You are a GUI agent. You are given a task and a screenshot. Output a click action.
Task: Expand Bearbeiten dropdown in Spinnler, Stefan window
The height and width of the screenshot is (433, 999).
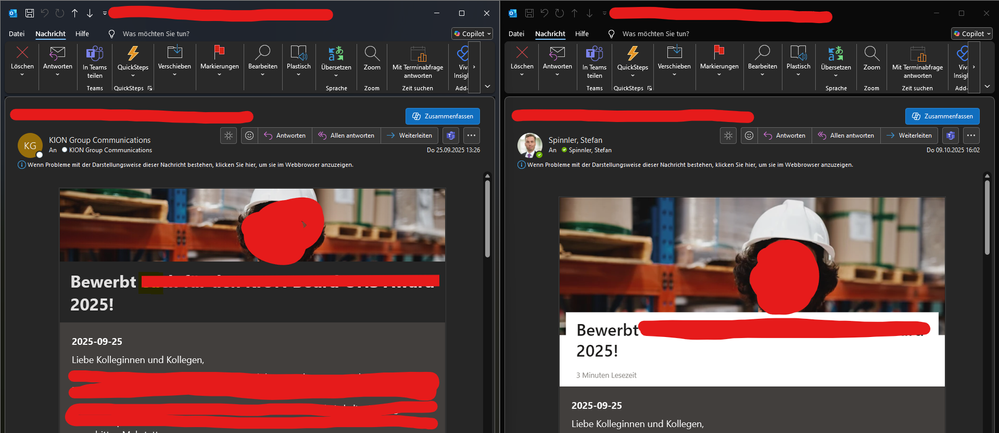762,75
